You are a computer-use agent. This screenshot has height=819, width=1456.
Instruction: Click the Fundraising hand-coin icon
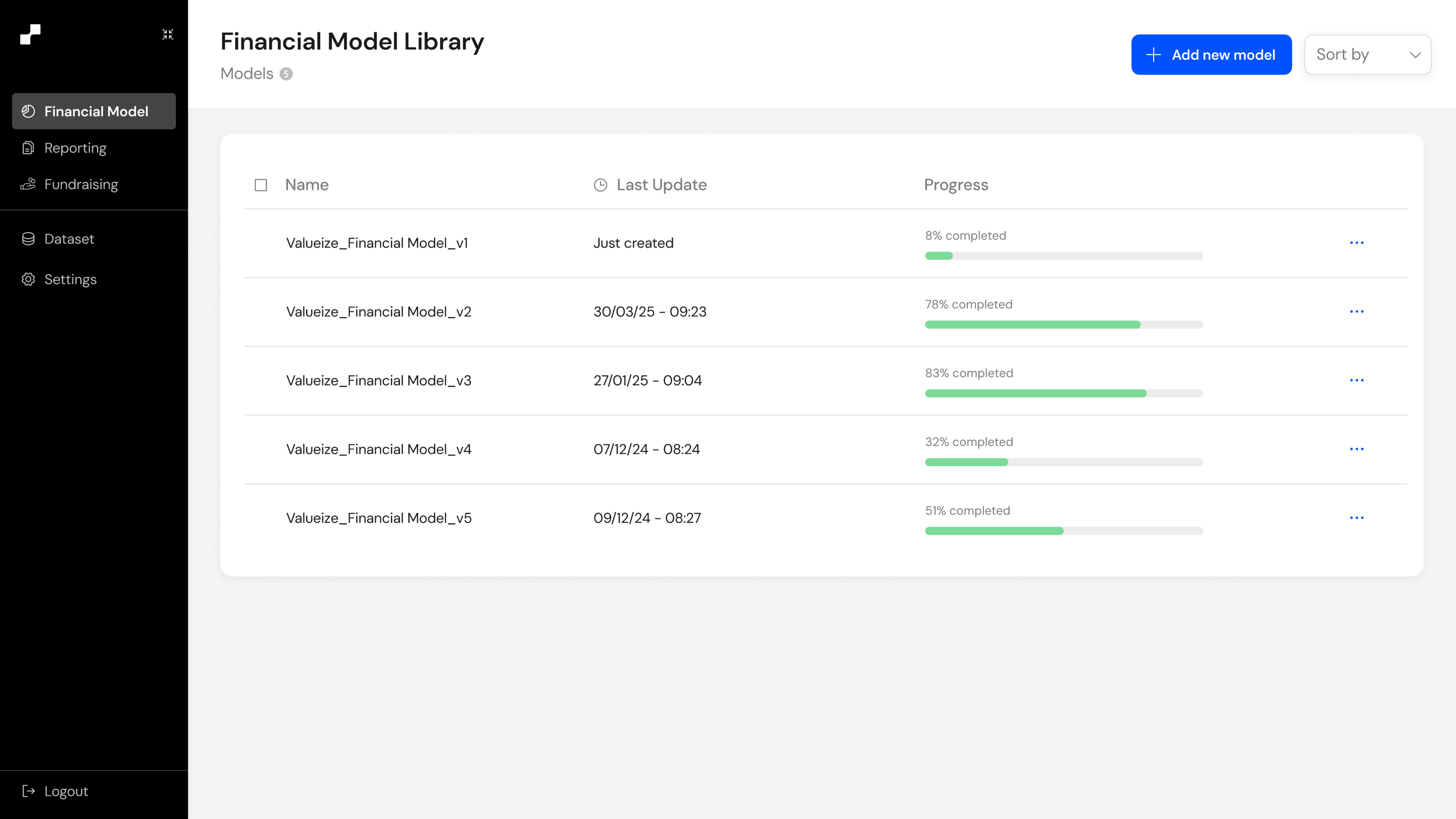click(x=28, y=184)
